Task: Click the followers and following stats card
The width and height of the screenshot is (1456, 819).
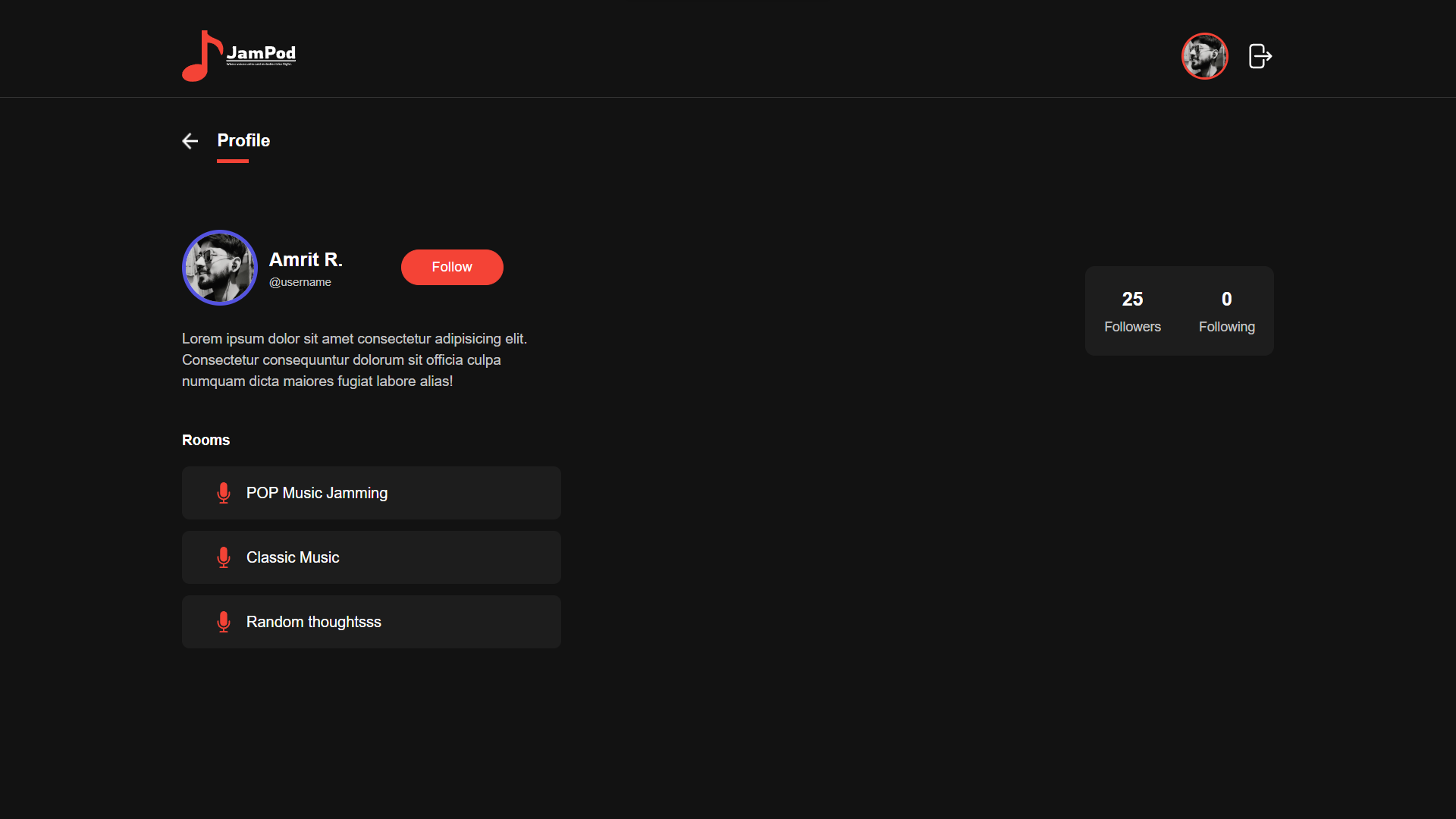Action: (1178, 311)
